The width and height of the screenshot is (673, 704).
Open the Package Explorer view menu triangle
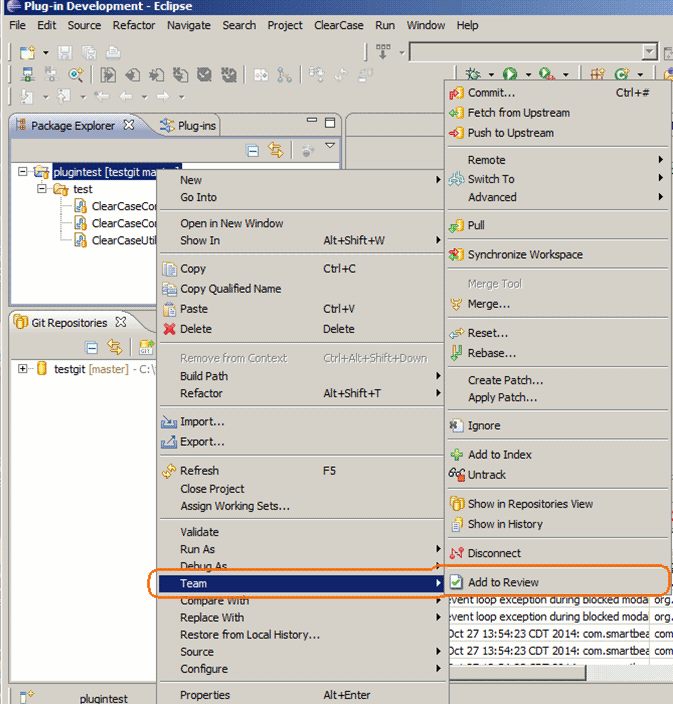point(329,146)
